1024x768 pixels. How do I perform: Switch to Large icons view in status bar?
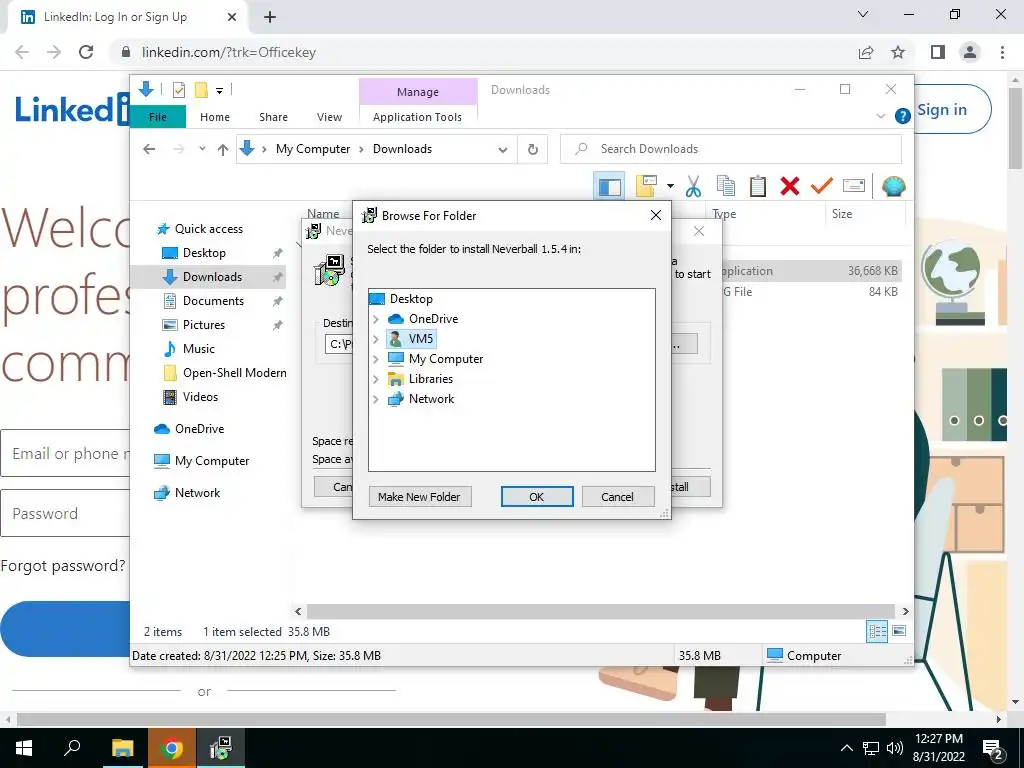pyautogui.click(x=899, y=631)
